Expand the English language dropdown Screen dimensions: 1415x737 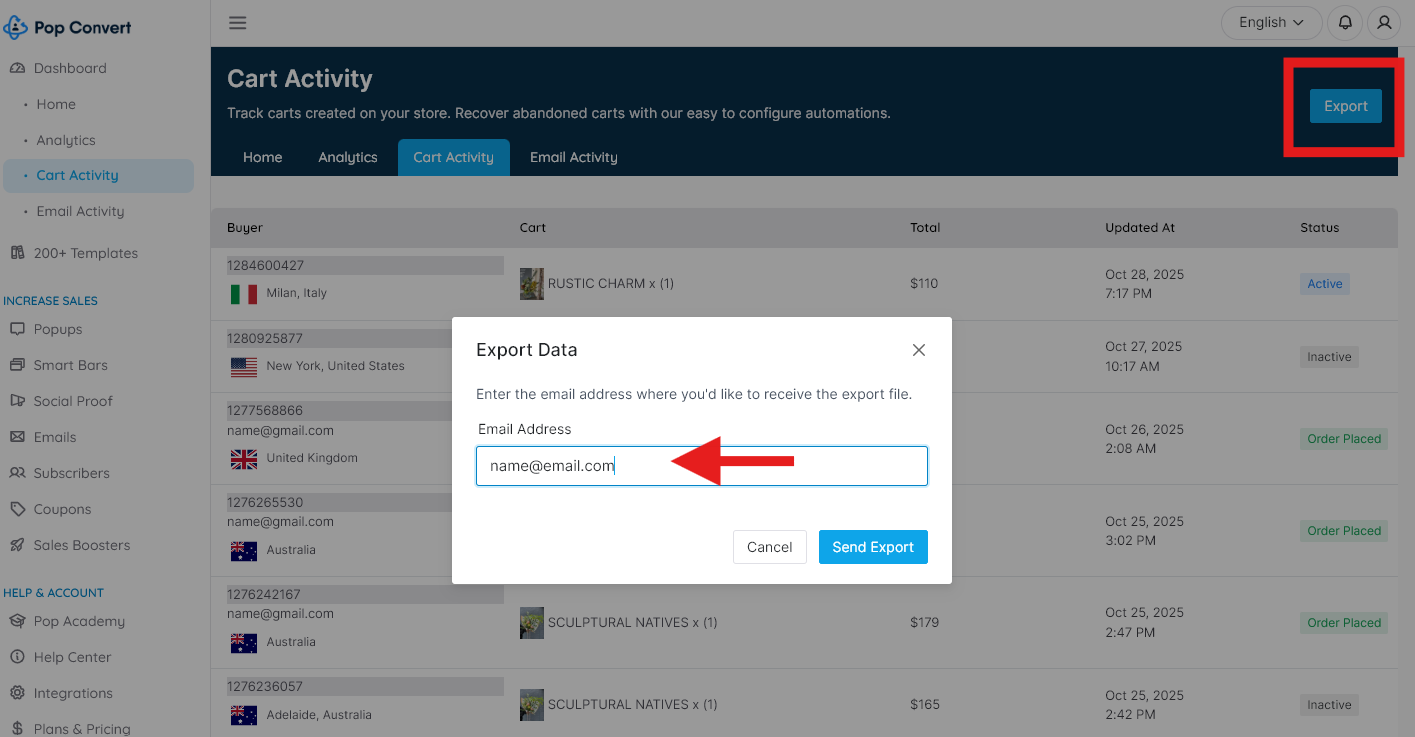point(1271,22)
